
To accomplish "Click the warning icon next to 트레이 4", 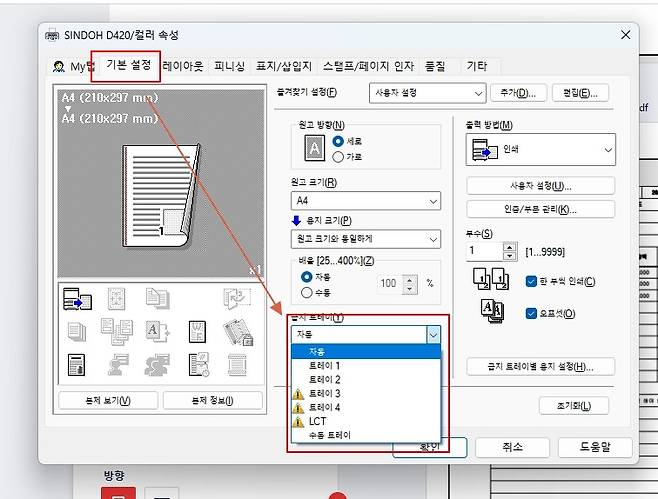I will [x=298, y=408].
